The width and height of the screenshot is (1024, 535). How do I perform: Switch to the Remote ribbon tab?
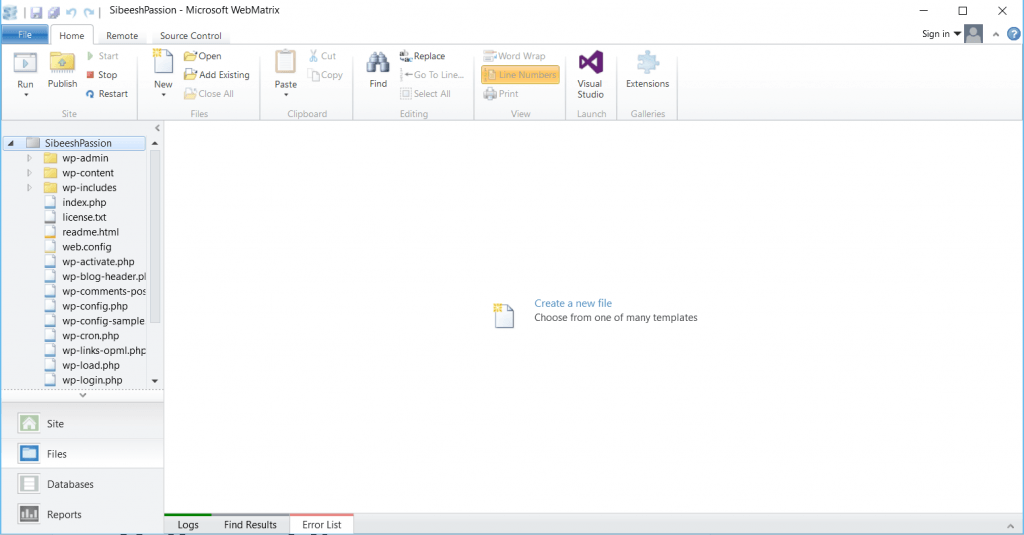tap(122, 36)
